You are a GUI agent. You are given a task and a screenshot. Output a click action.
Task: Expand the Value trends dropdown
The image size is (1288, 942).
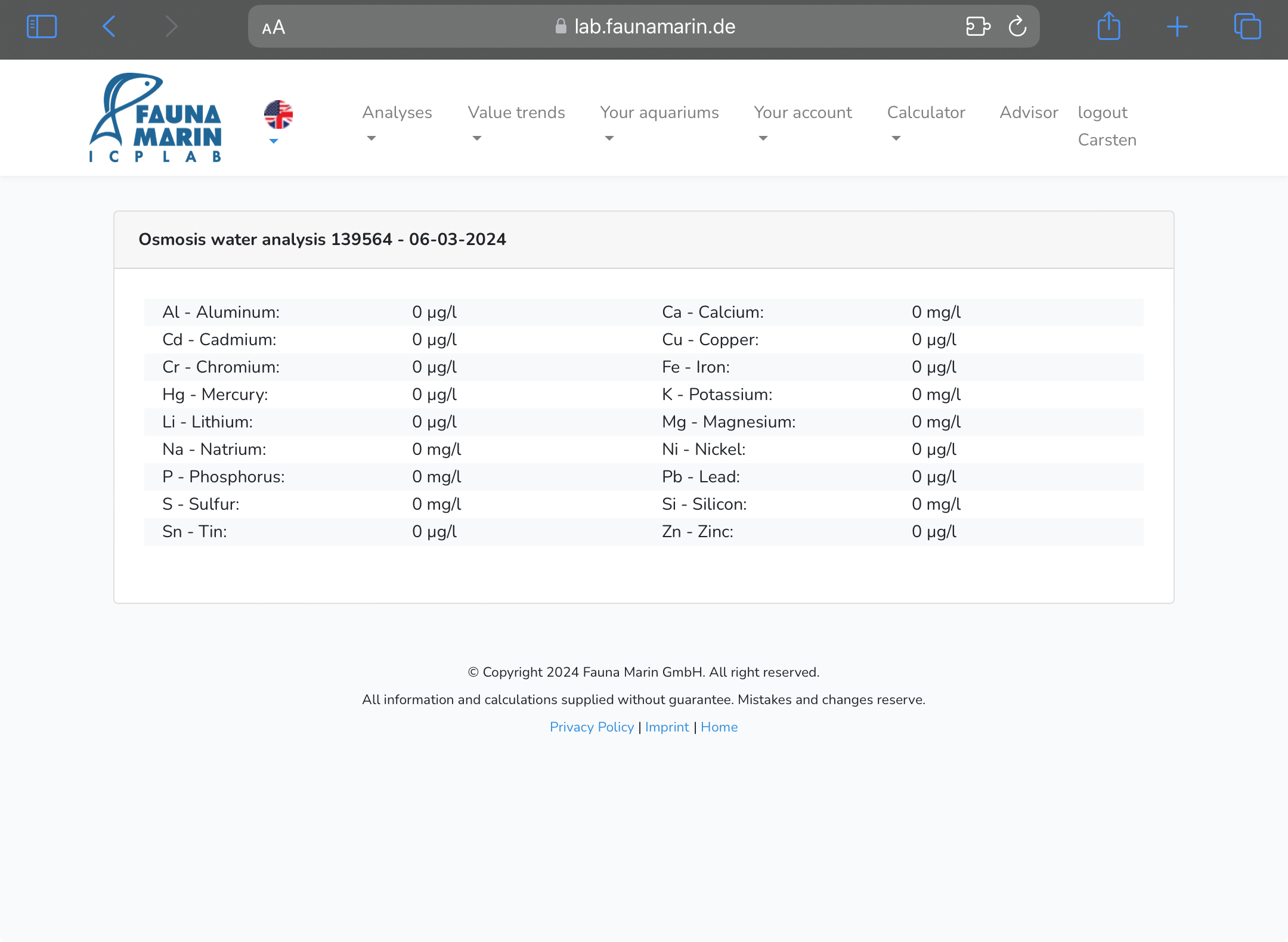coord(516,113)
